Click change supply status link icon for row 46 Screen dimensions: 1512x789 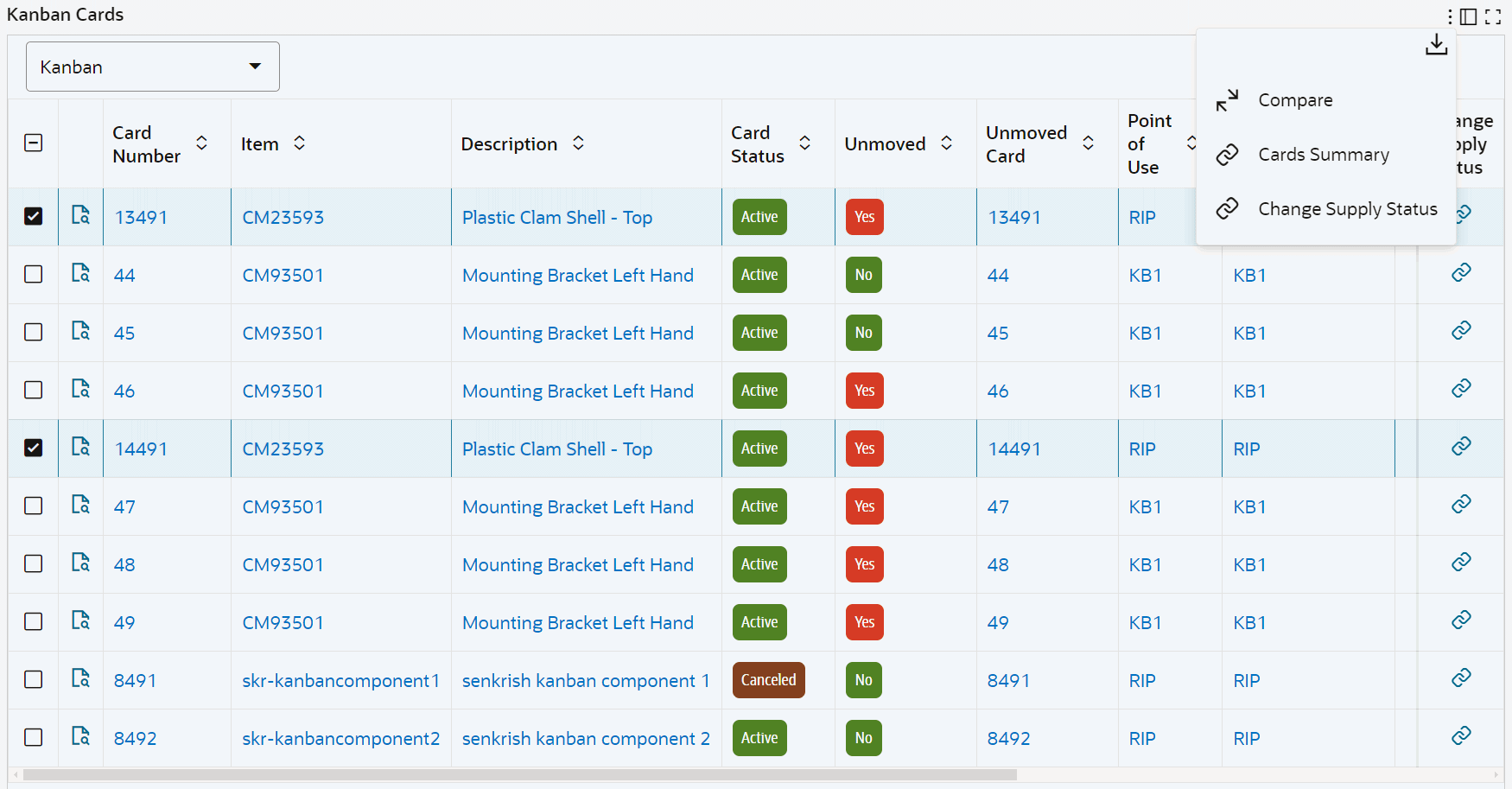1461,389
